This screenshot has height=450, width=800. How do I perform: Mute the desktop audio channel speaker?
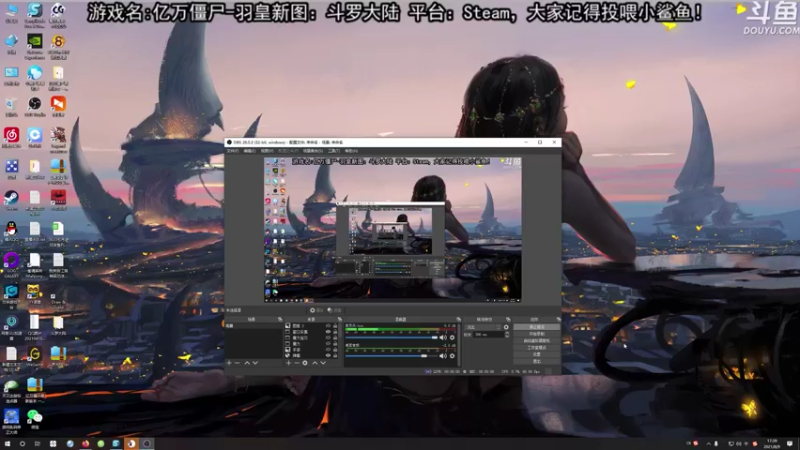pos(443,356)
